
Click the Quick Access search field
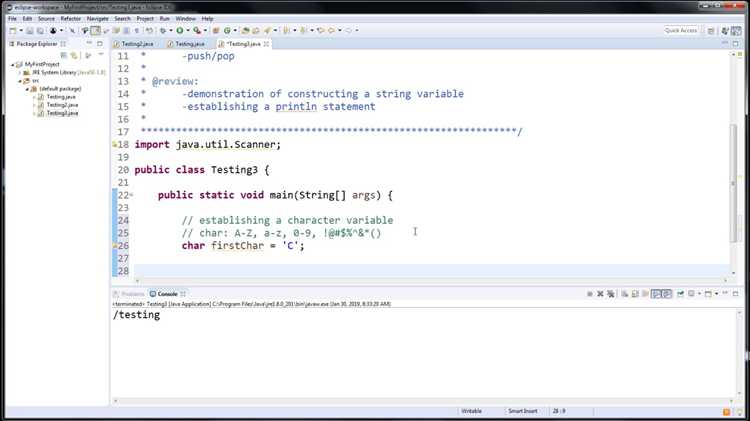click(x=681, y=31)
